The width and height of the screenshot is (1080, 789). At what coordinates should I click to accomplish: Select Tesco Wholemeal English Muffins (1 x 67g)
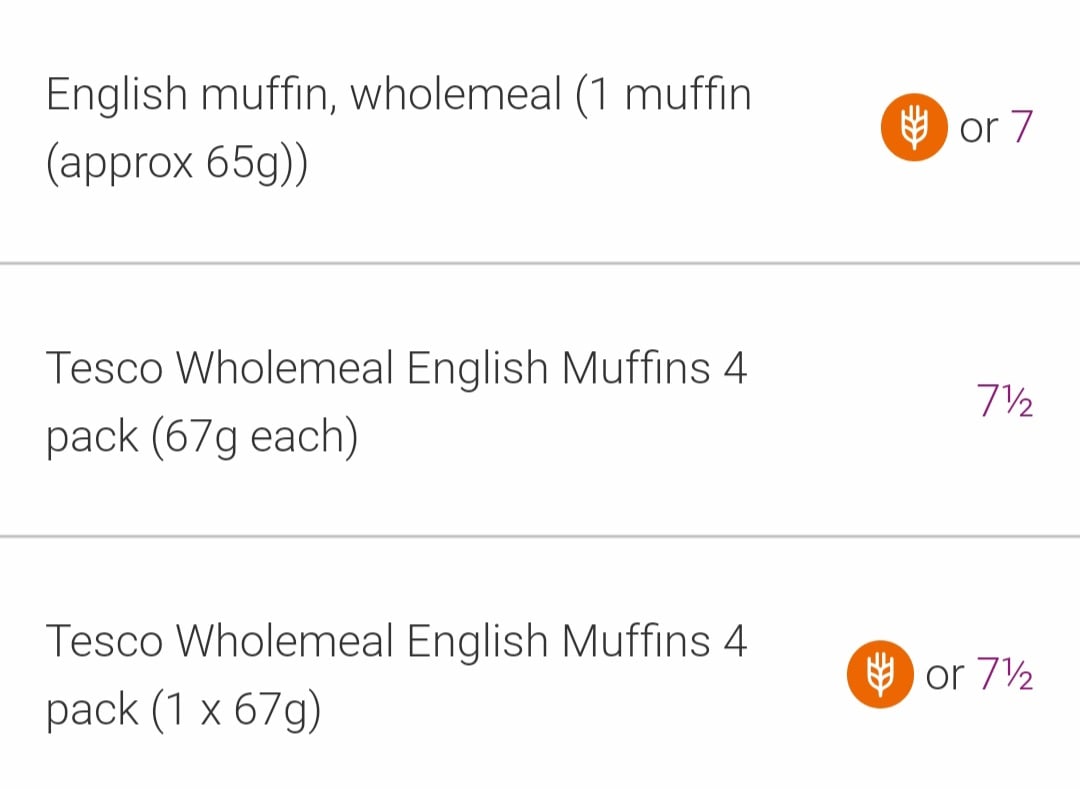click(396, 675)
